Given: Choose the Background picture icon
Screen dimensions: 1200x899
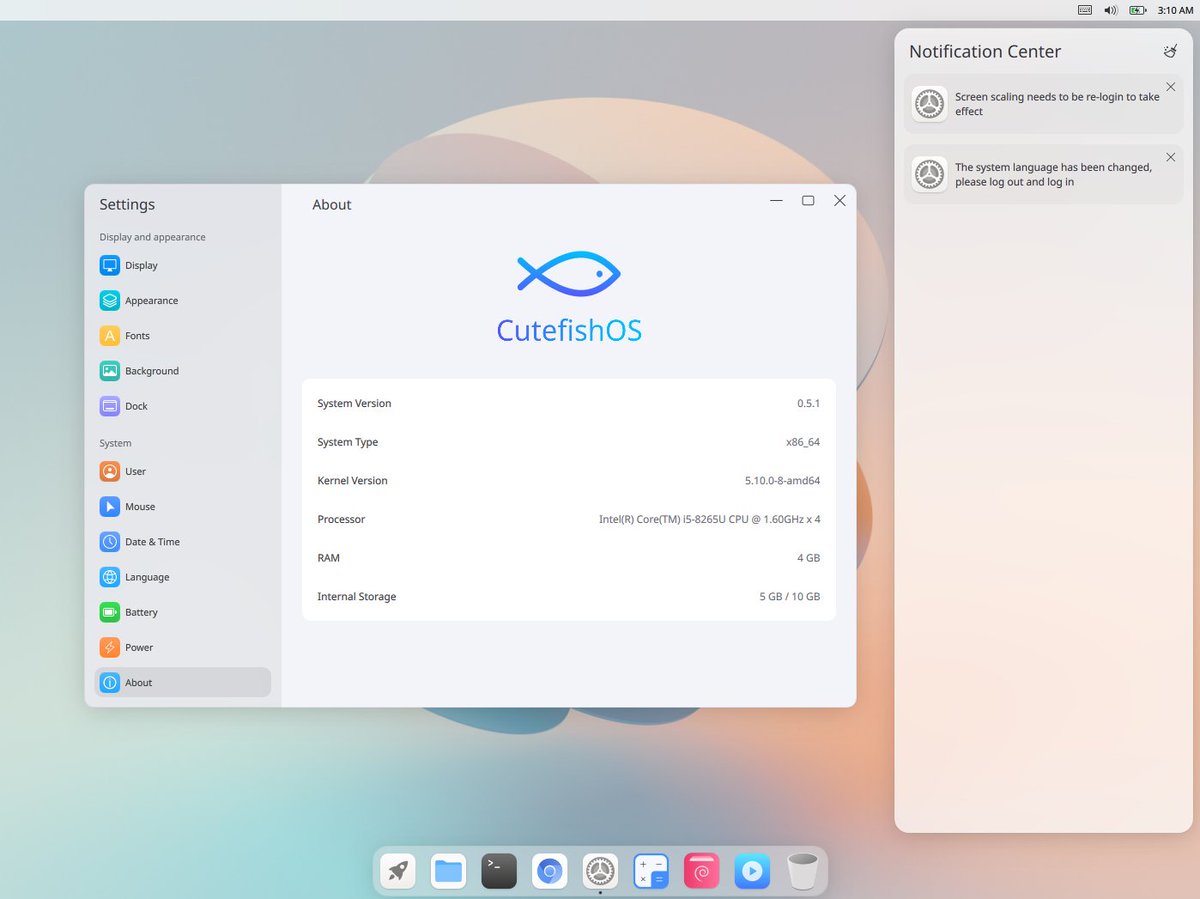Looking at the screenshot, I should pos(110,371).
